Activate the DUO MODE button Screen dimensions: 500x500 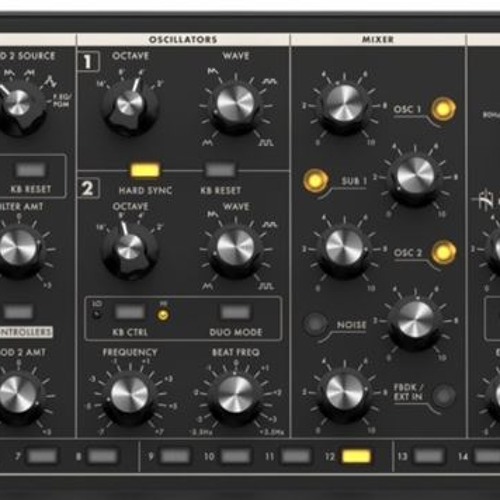(x=235, y=312)
